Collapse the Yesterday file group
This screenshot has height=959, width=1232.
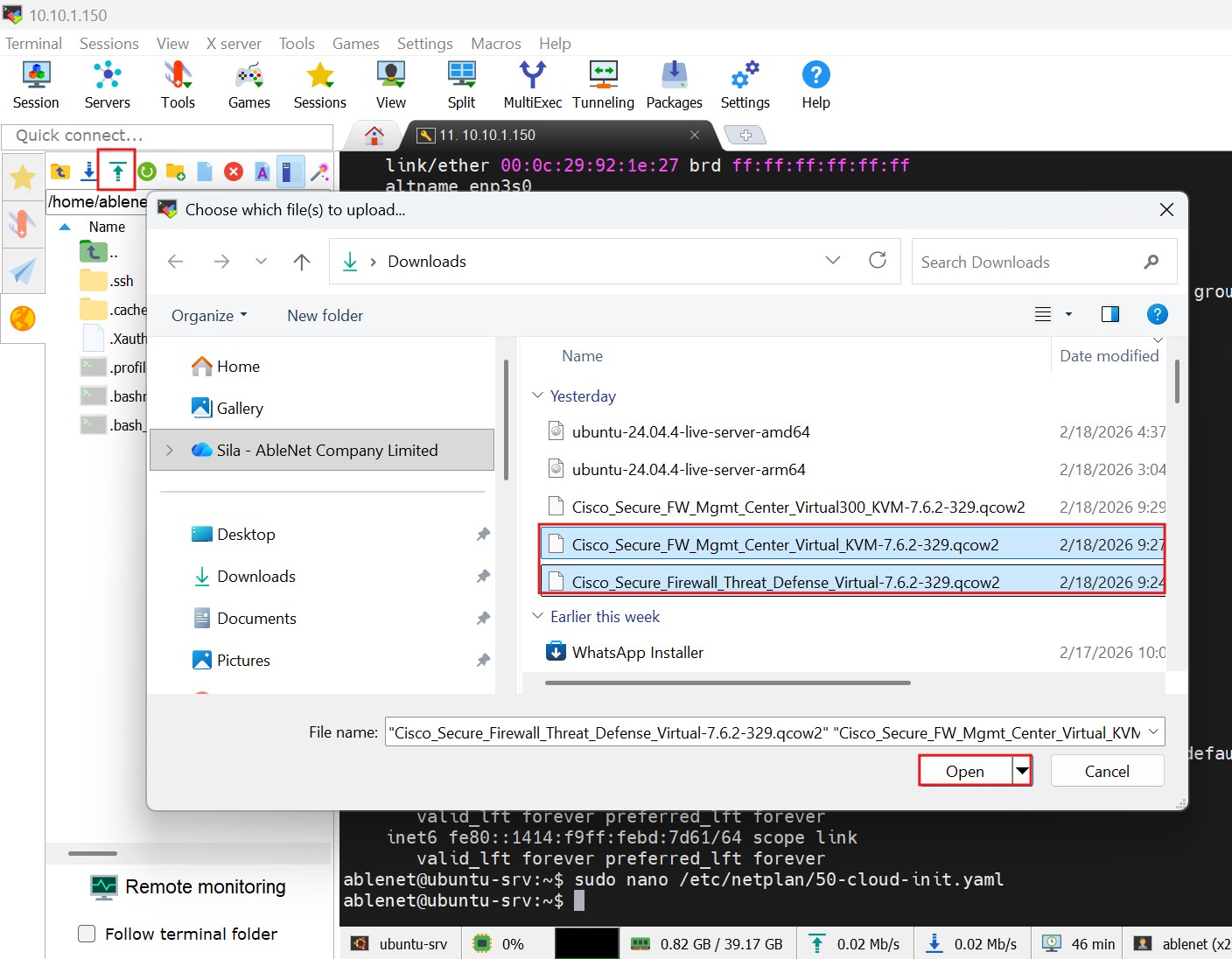(538, 395)
